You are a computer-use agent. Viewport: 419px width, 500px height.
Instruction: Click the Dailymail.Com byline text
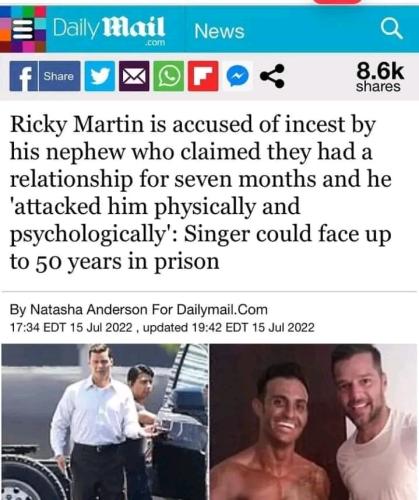[222, 310]
